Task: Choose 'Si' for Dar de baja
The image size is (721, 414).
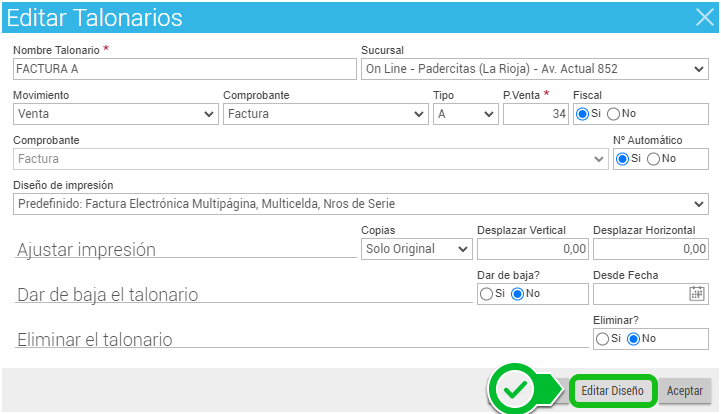Action: pyautogui.click(x=486, y=293)
